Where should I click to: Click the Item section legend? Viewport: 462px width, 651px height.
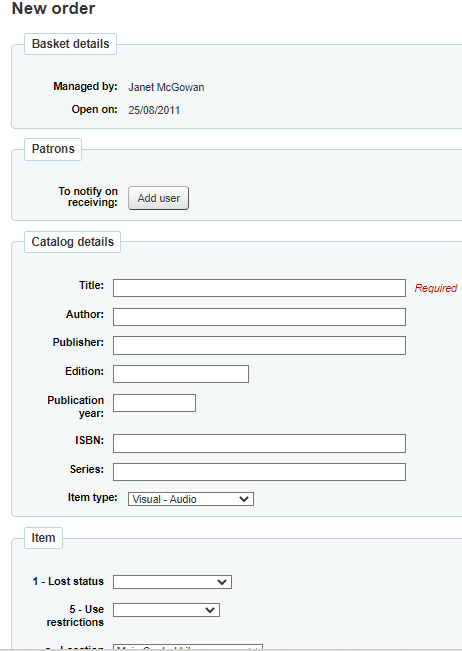[x=43, y=538]
